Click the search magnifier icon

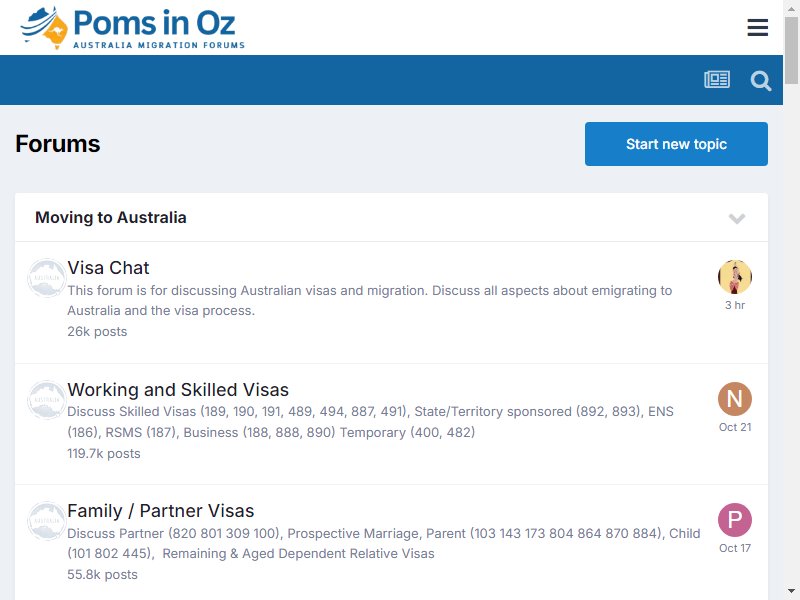760,81
